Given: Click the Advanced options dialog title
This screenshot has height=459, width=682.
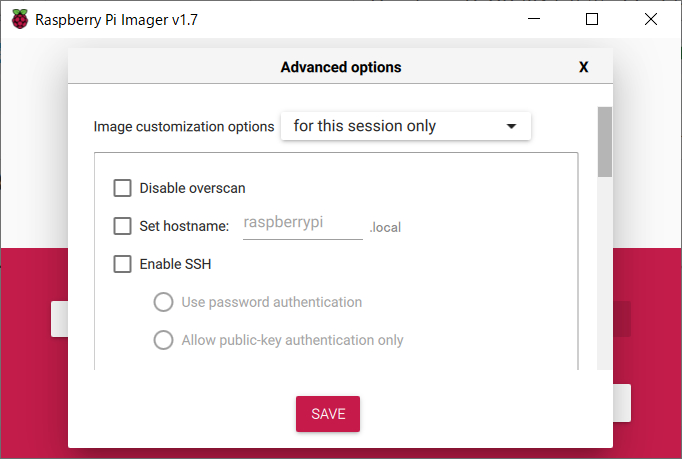Looking at the screenshot, I should [341, 67].
